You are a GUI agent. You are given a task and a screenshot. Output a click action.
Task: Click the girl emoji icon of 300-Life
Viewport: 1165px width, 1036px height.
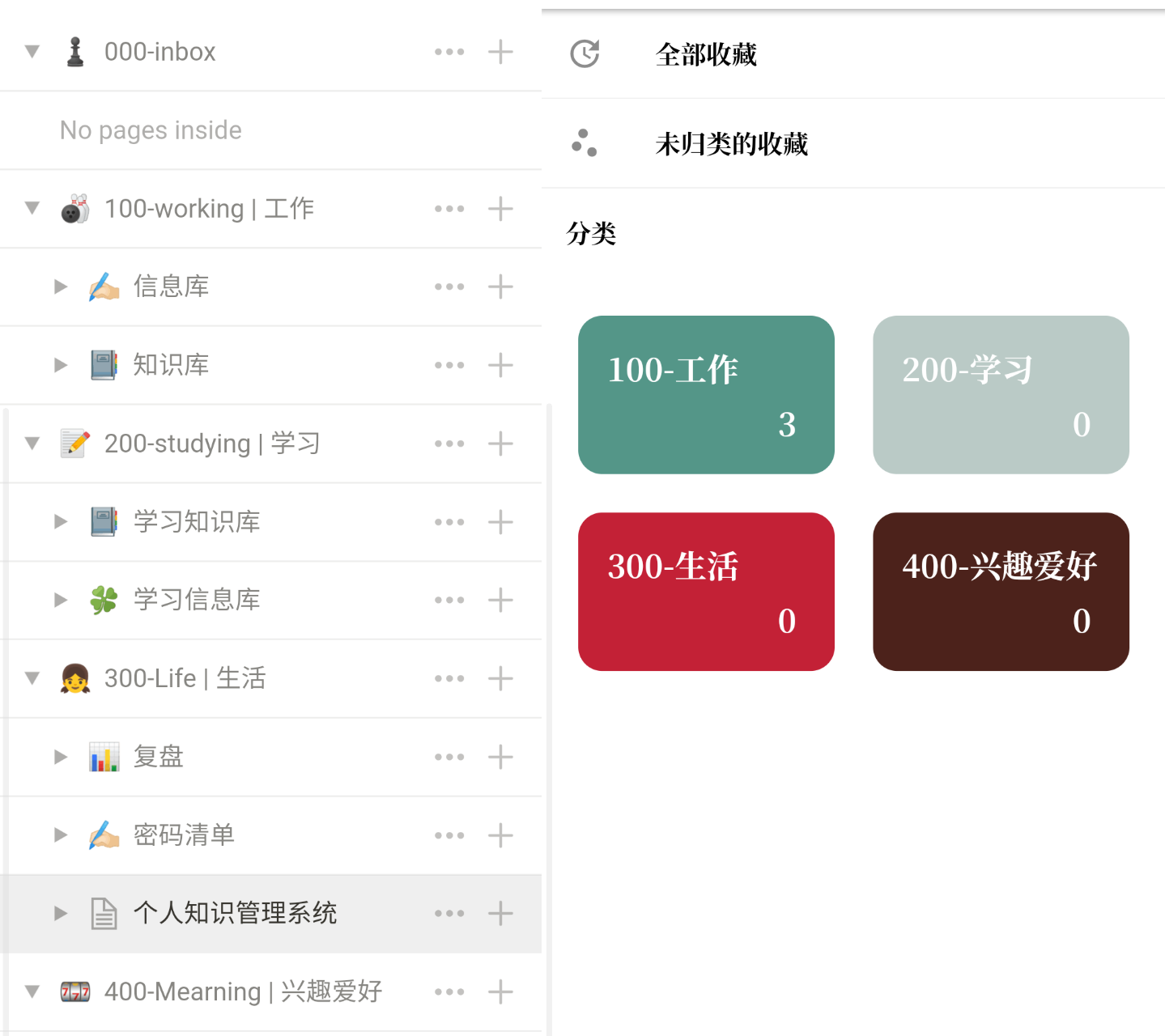[75, 678]
